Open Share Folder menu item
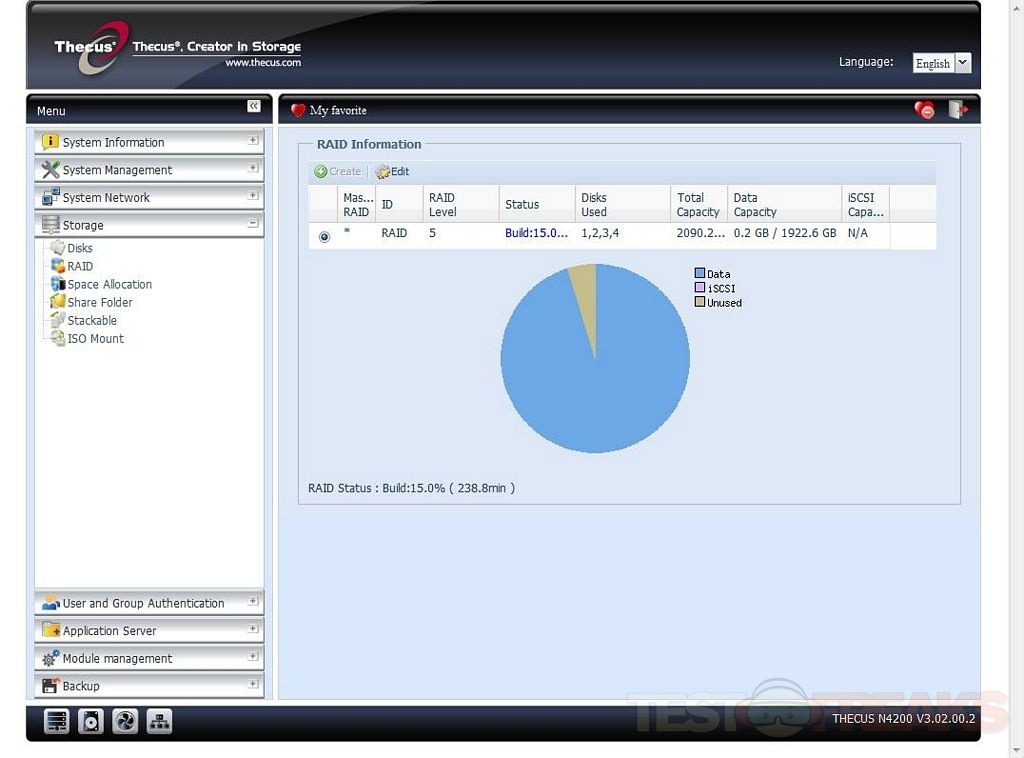 (x=100, y=302)
